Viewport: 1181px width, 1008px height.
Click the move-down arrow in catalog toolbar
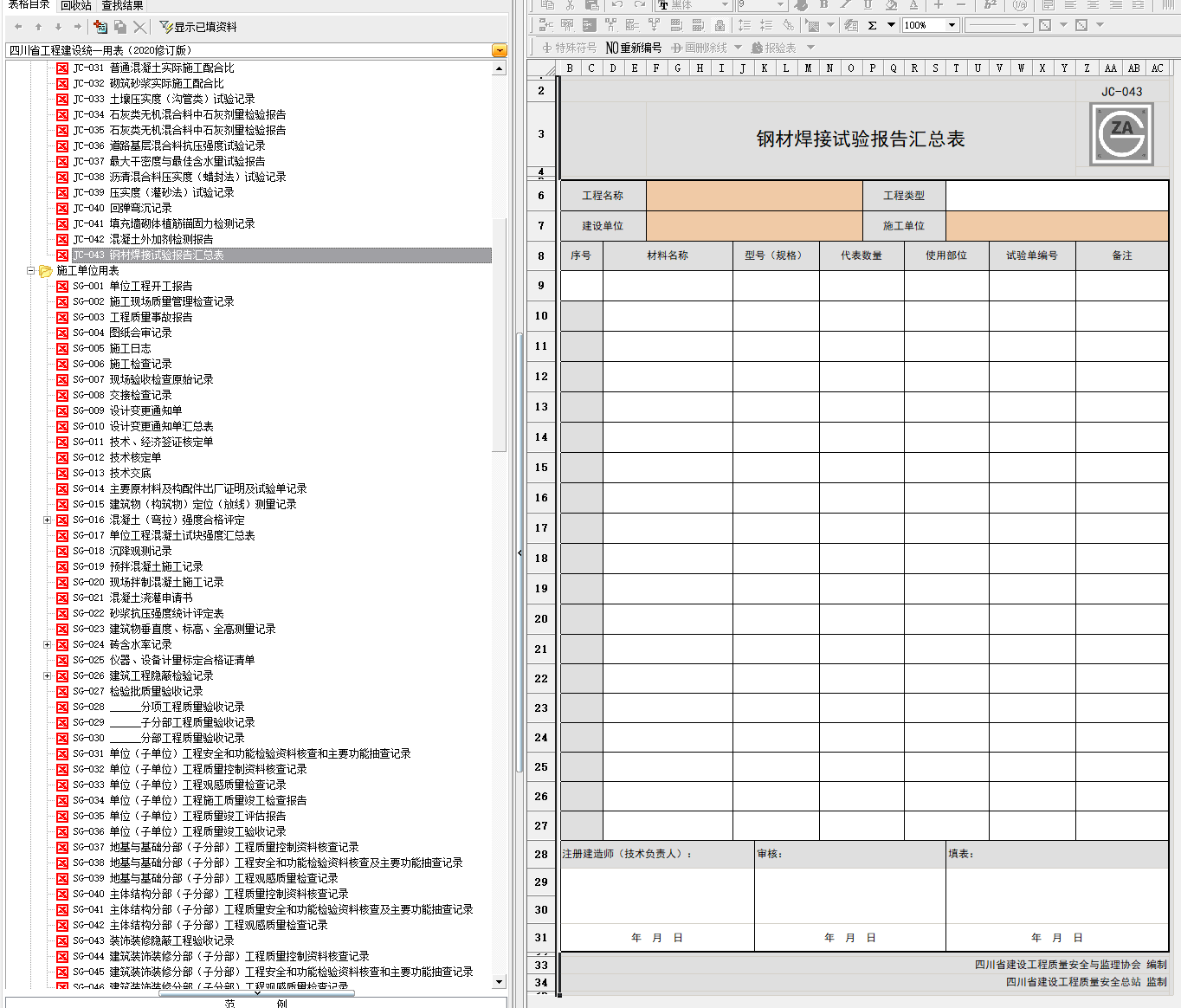58,27
